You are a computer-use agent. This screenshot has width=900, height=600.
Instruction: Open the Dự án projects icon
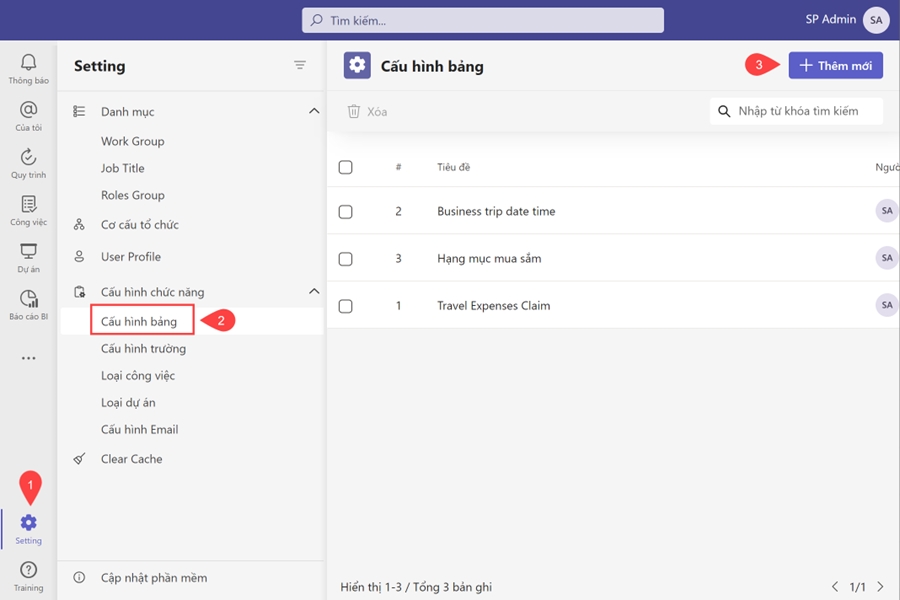pyautogui.click(x=28, y=251)
